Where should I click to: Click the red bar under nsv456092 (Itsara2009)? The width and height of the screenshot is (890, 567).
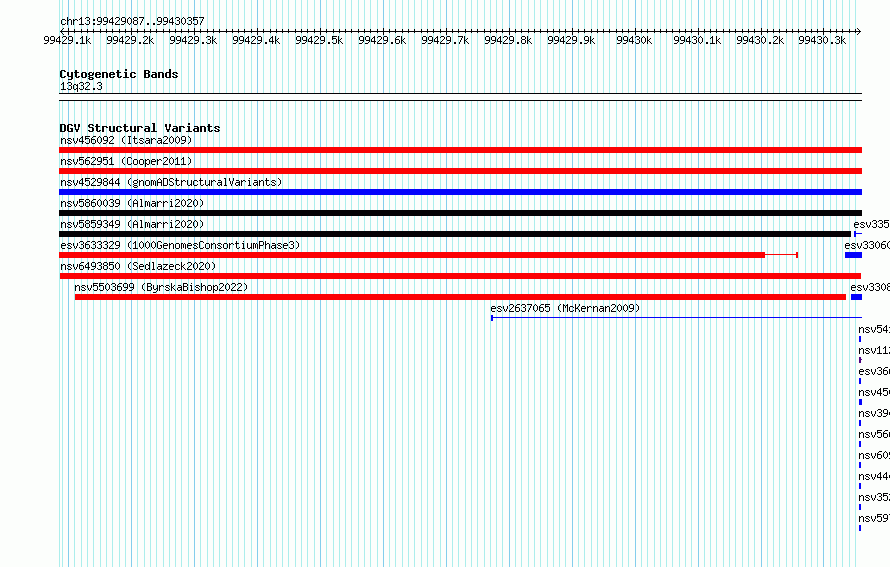click(x=460, y=150)
